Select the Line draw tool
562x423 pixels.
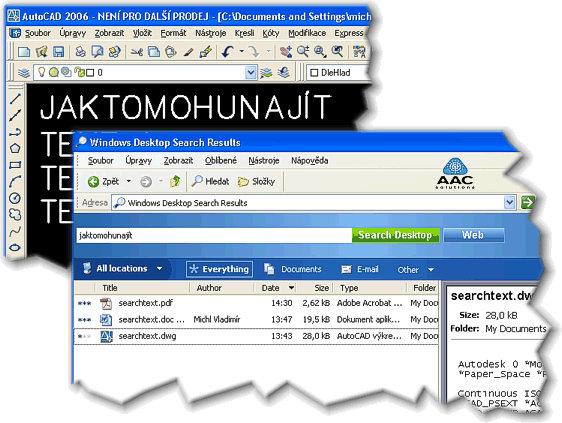15,99
